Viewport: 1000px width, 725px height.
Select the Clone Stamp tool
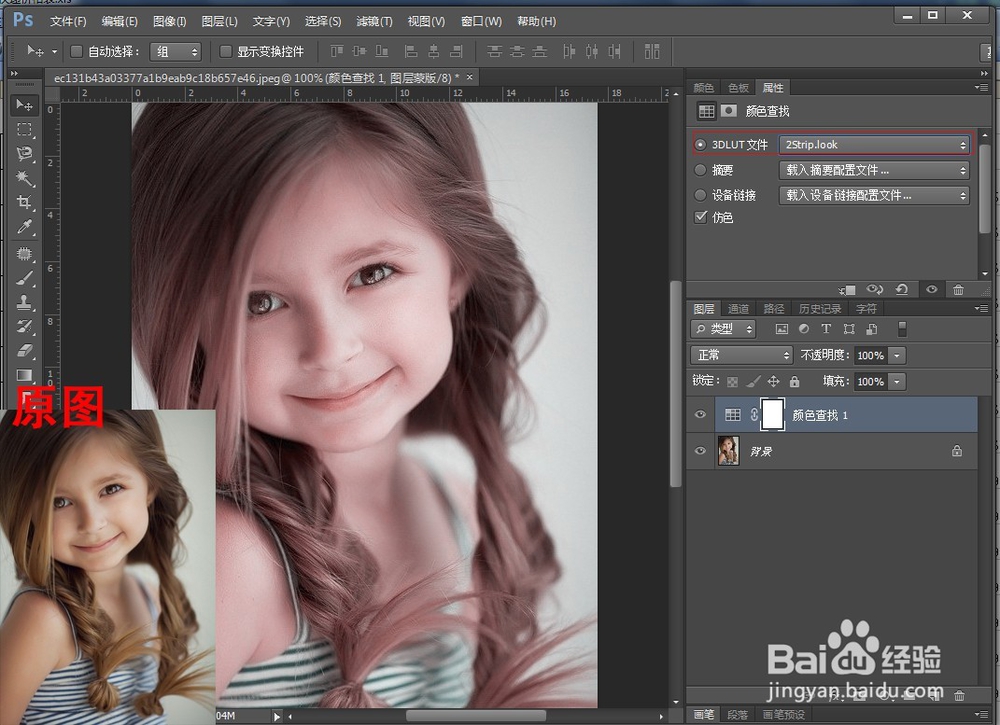25,302
